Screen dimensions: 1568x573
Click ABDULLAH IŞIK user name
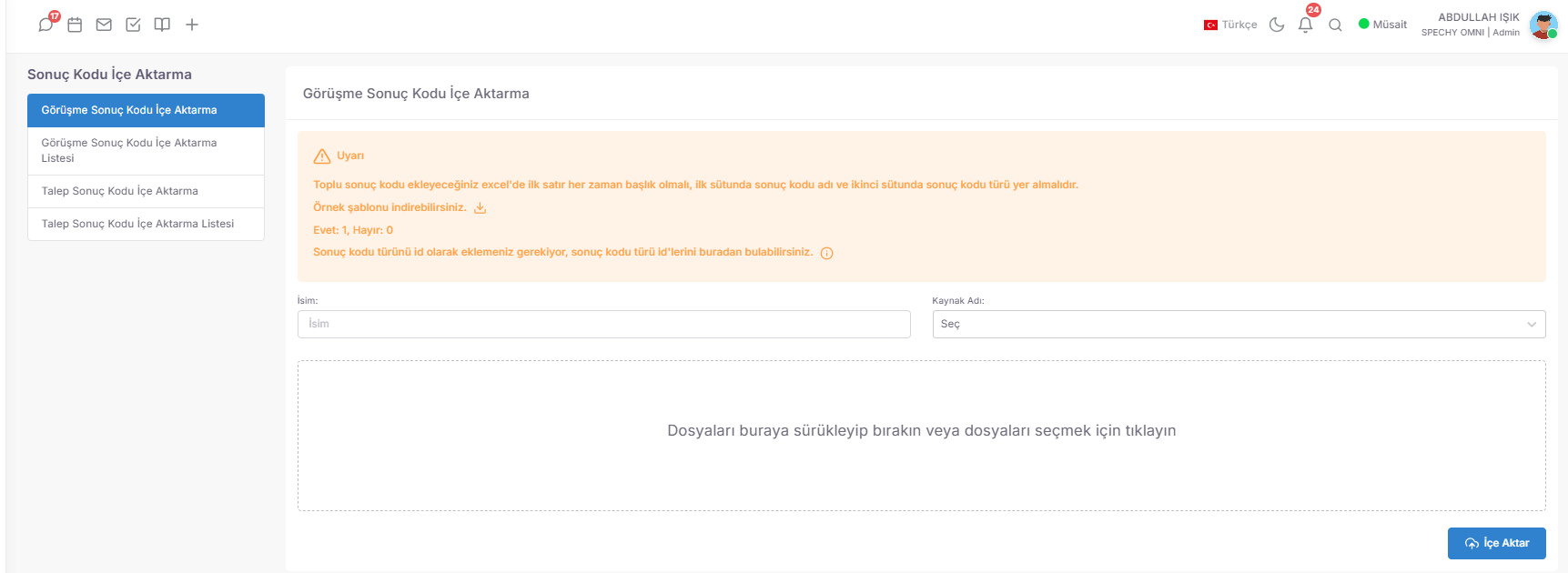pyautogui.click(x=1479, y=17)
